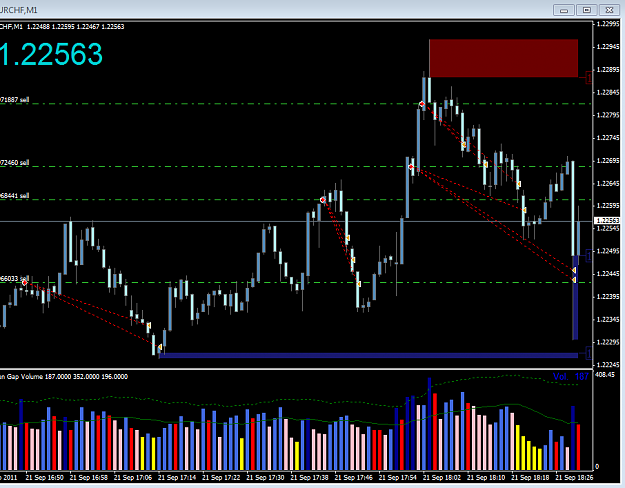Click the red entry marker on 968441 sell line

click(x=323, y=200)
